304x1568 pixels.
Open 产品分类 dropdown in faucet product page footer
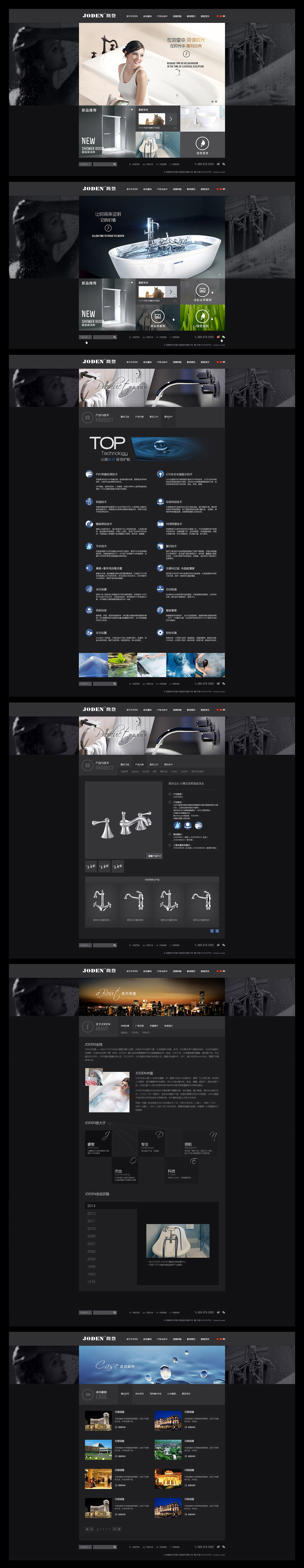tap(85, 945)
